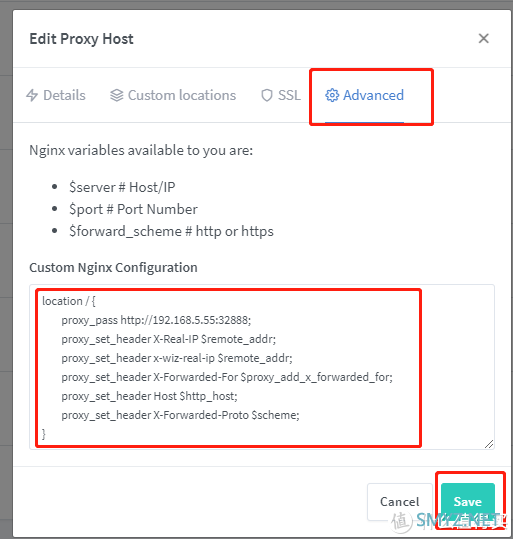The width and height of the screenshot is (513, 539).
Task: Switch to the Details tab
Action: (x=56, y=95)
